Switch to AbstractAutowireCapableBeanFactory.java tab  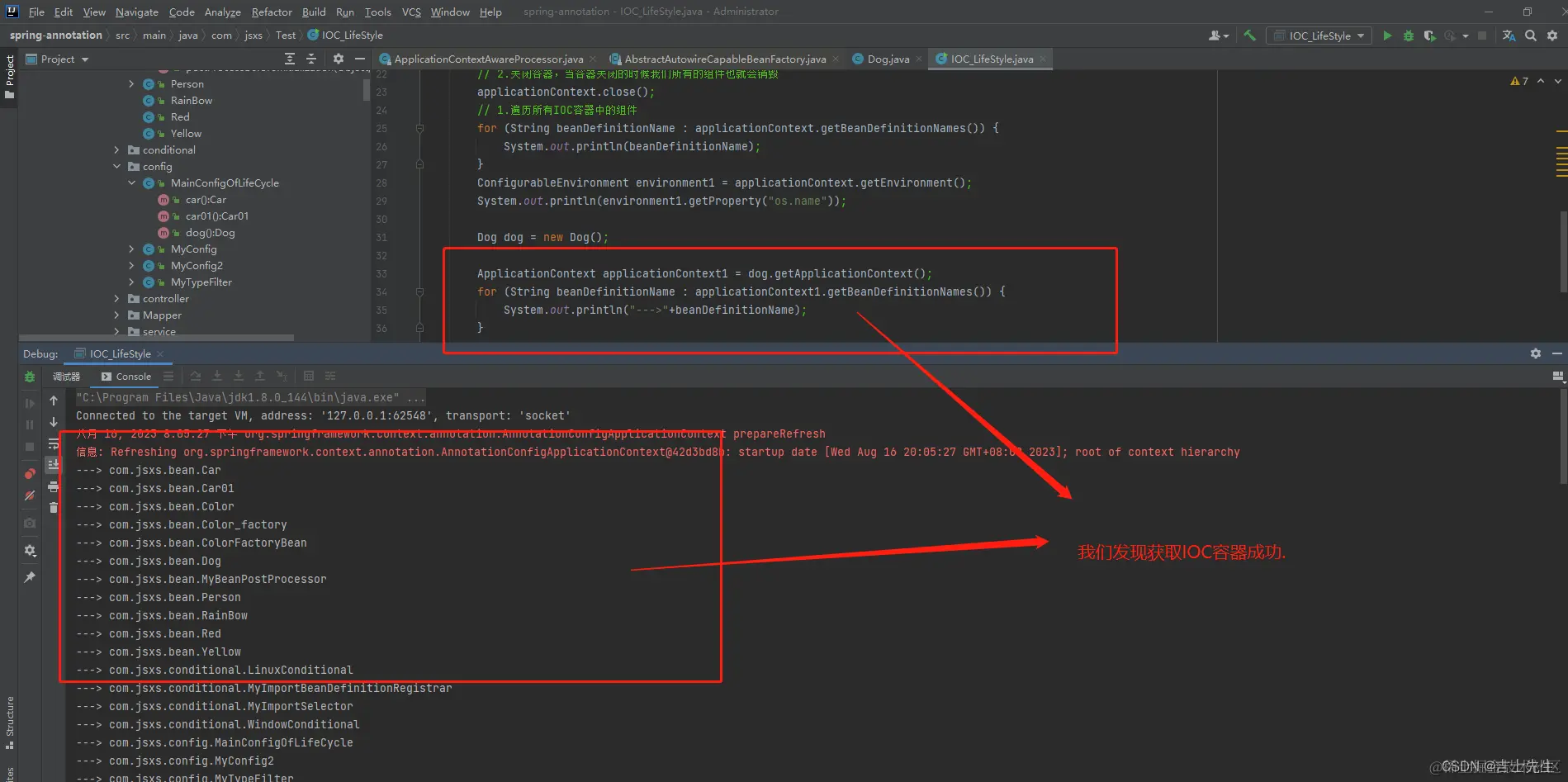pos(724,59)
